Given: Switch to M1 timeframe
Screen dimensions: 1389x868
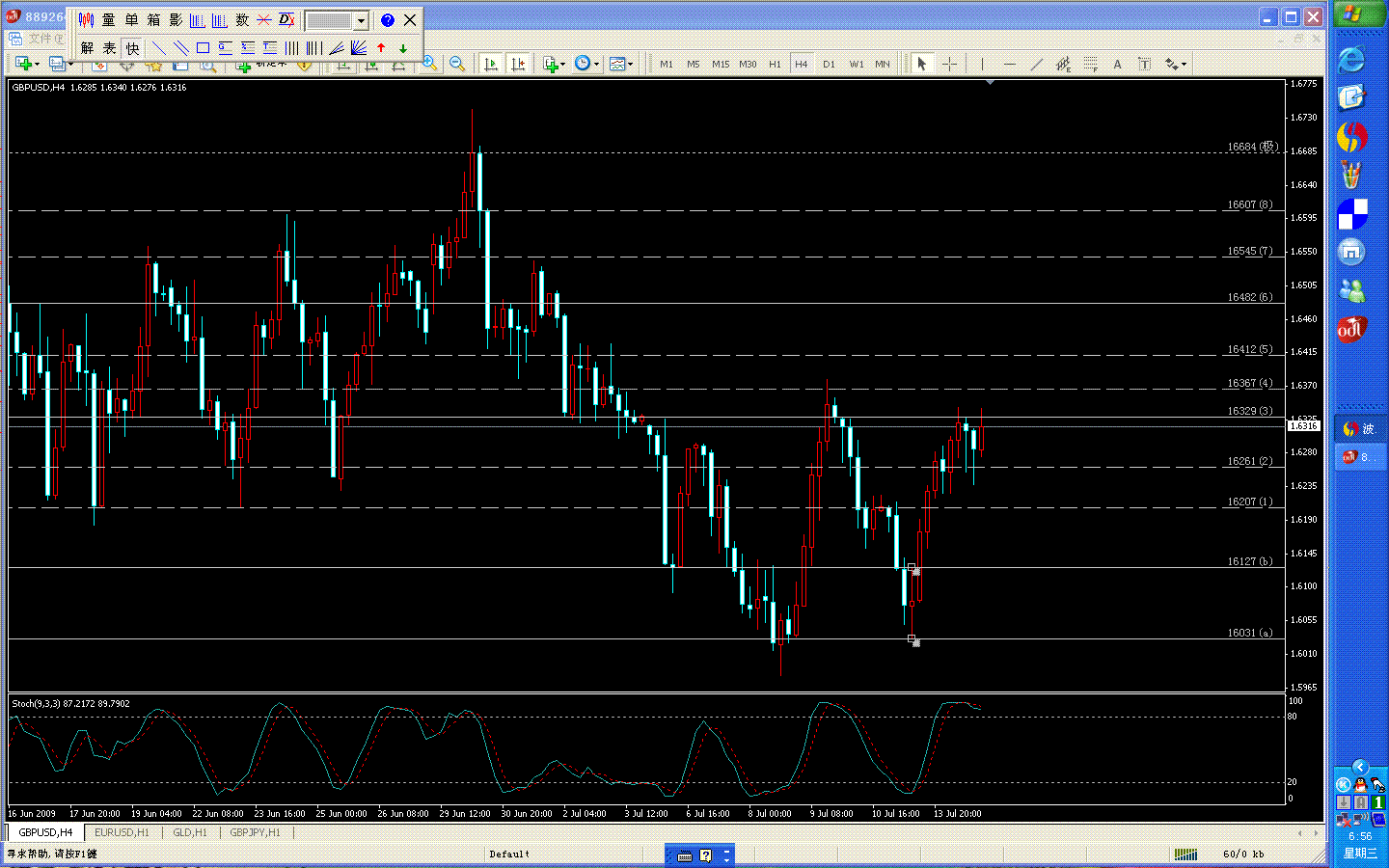Looking at the screenshot, I should pyautogui.click(x=667, y=64).
